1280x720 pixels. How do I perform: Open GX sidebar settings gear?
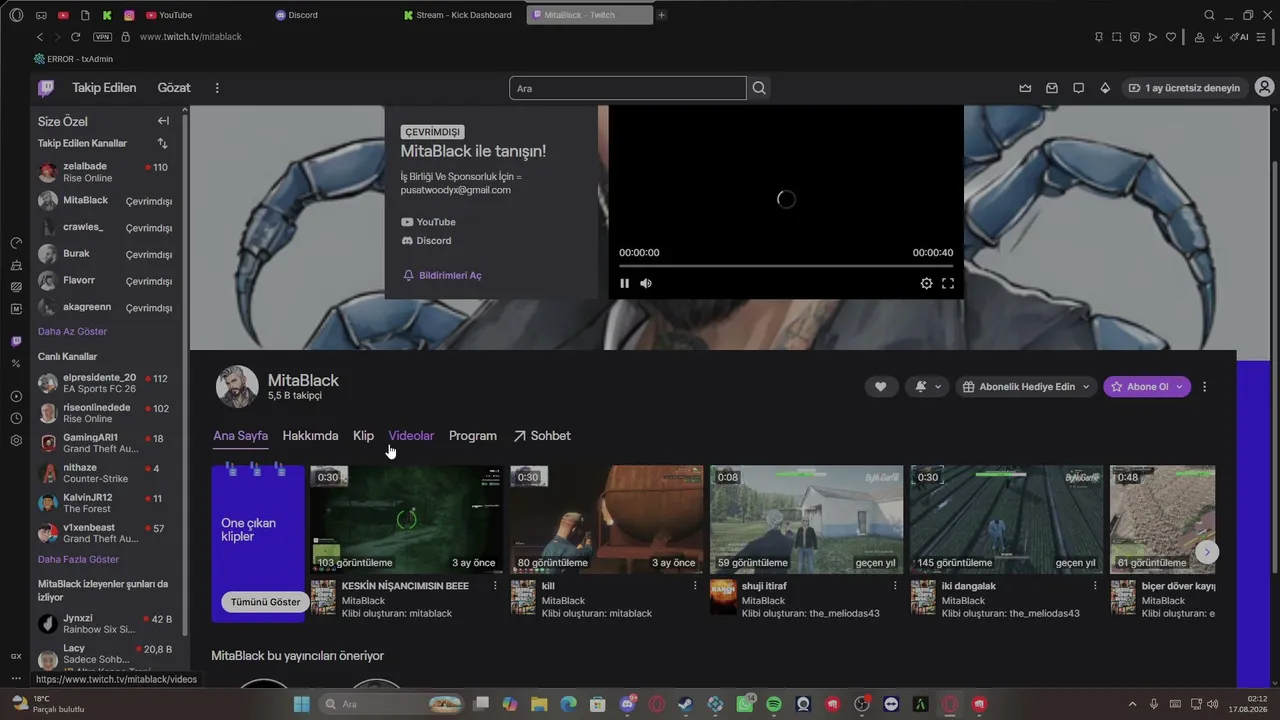[16, 440]
